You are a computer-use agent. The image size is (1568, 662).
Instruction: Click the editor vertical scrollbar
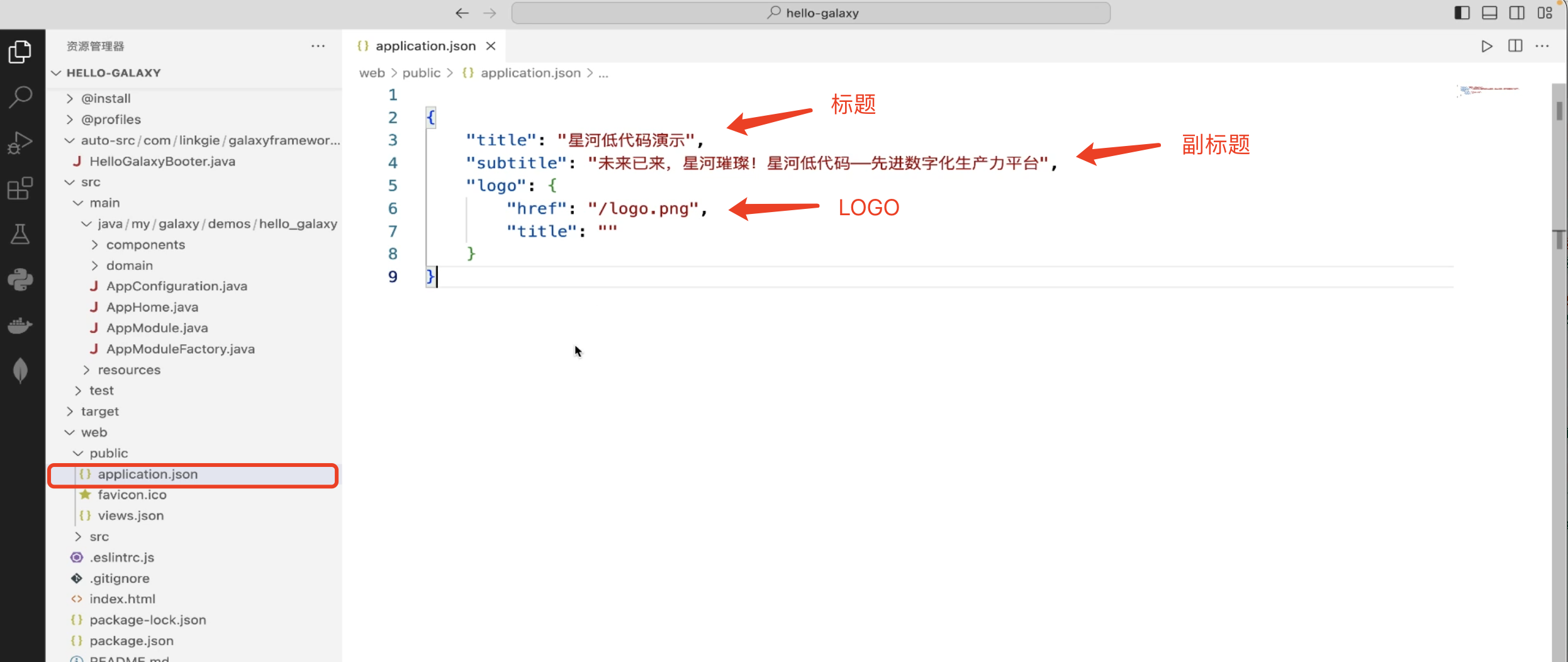click(x=1559, y=371)
